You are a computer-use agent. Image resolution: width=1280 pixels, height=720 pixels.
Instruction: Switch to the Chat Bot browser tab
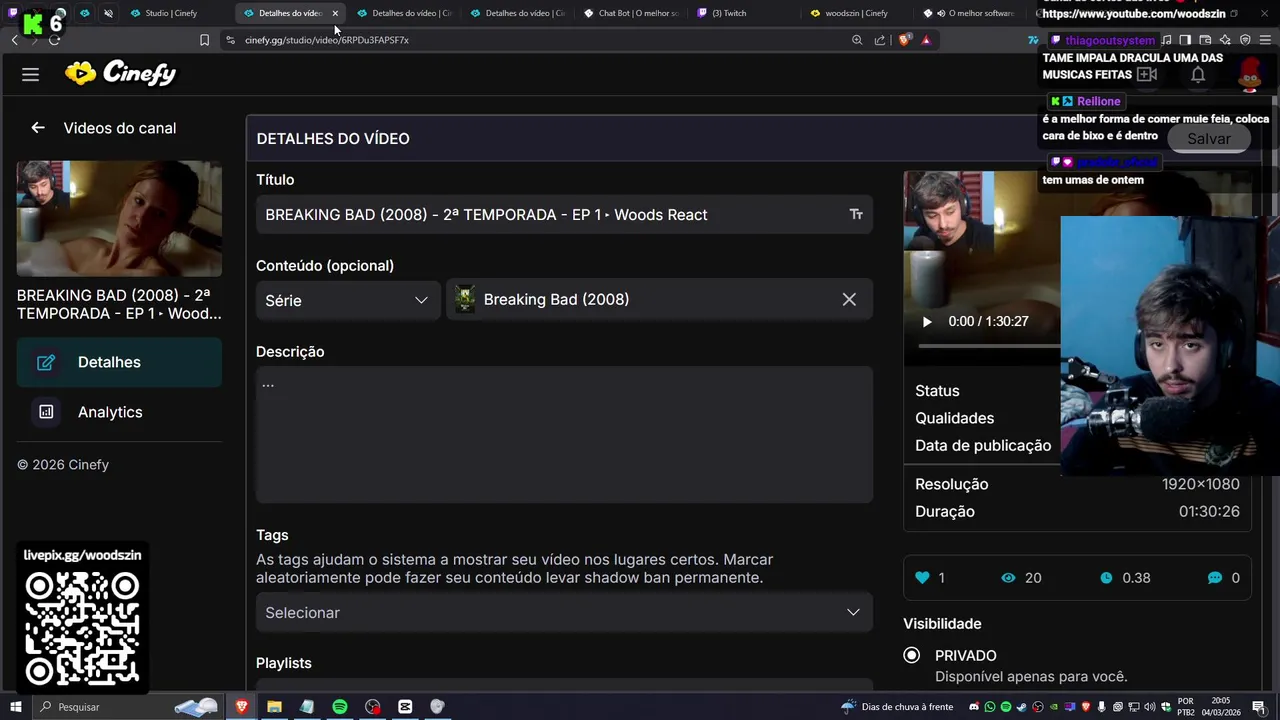[x=630, y=13]
